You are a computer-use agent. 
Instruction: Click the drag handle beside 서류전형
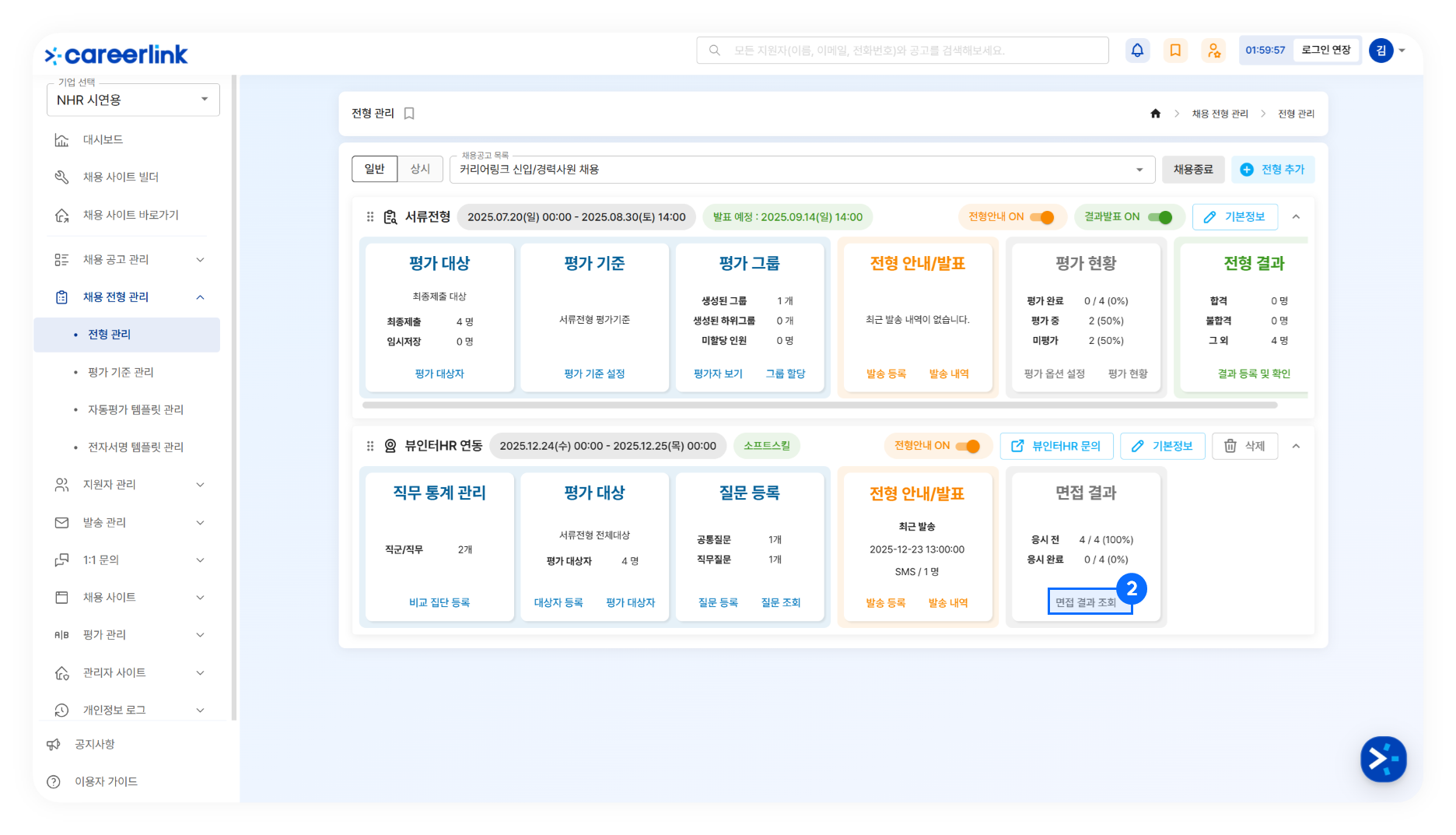pyautogui.click(x=370, y=217)
